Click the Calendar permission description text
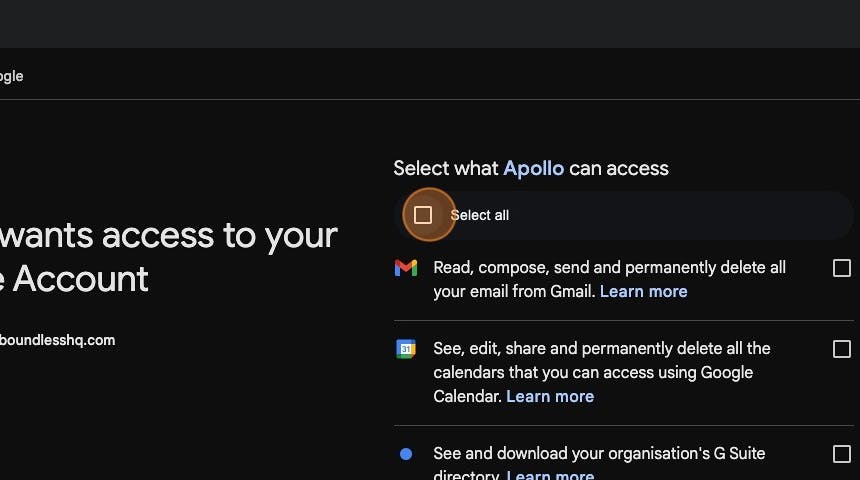 602,372
